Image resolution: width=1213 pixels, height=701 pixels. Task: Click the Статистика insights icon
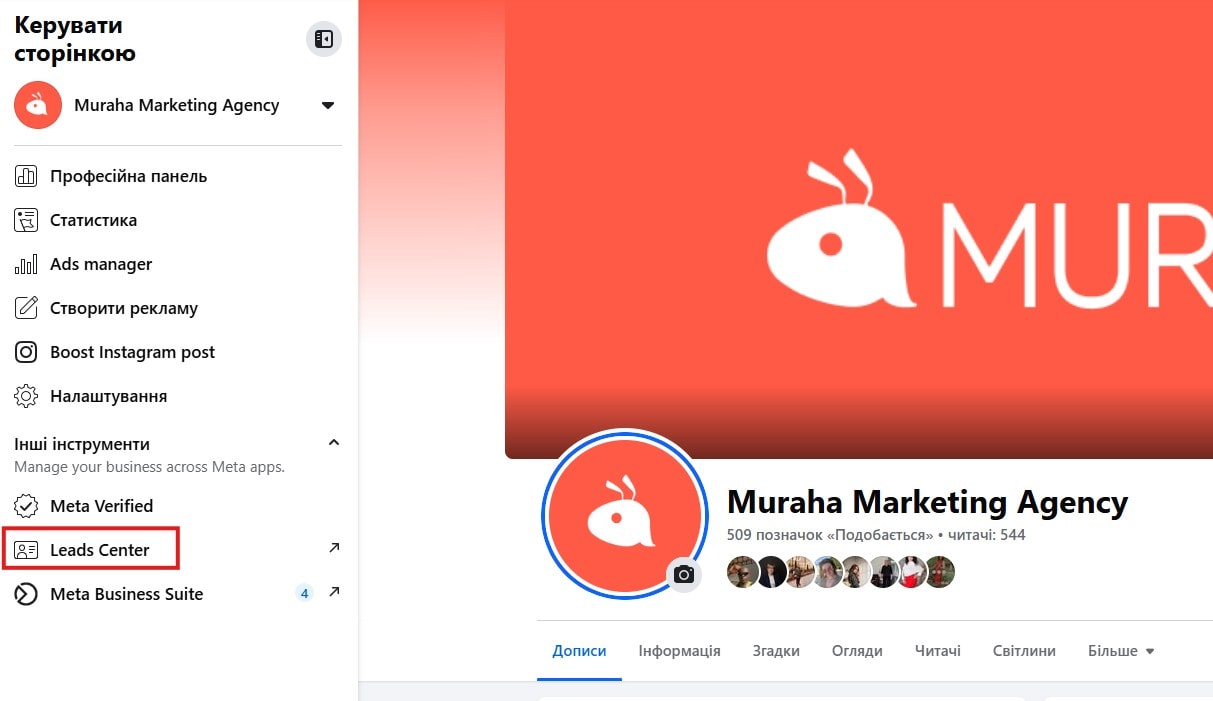click(x=26, y=220)
